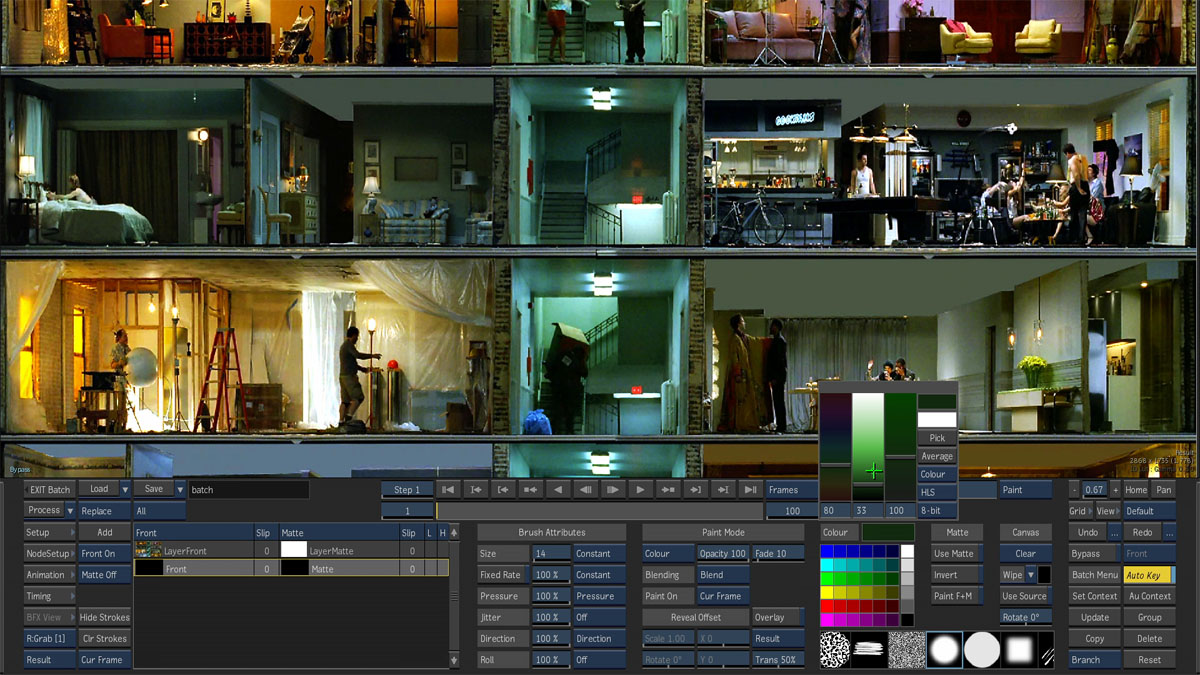This screenshot has width=1200, height=675.
Task: Click the Clear canvas button
Action: [1026, 554]
